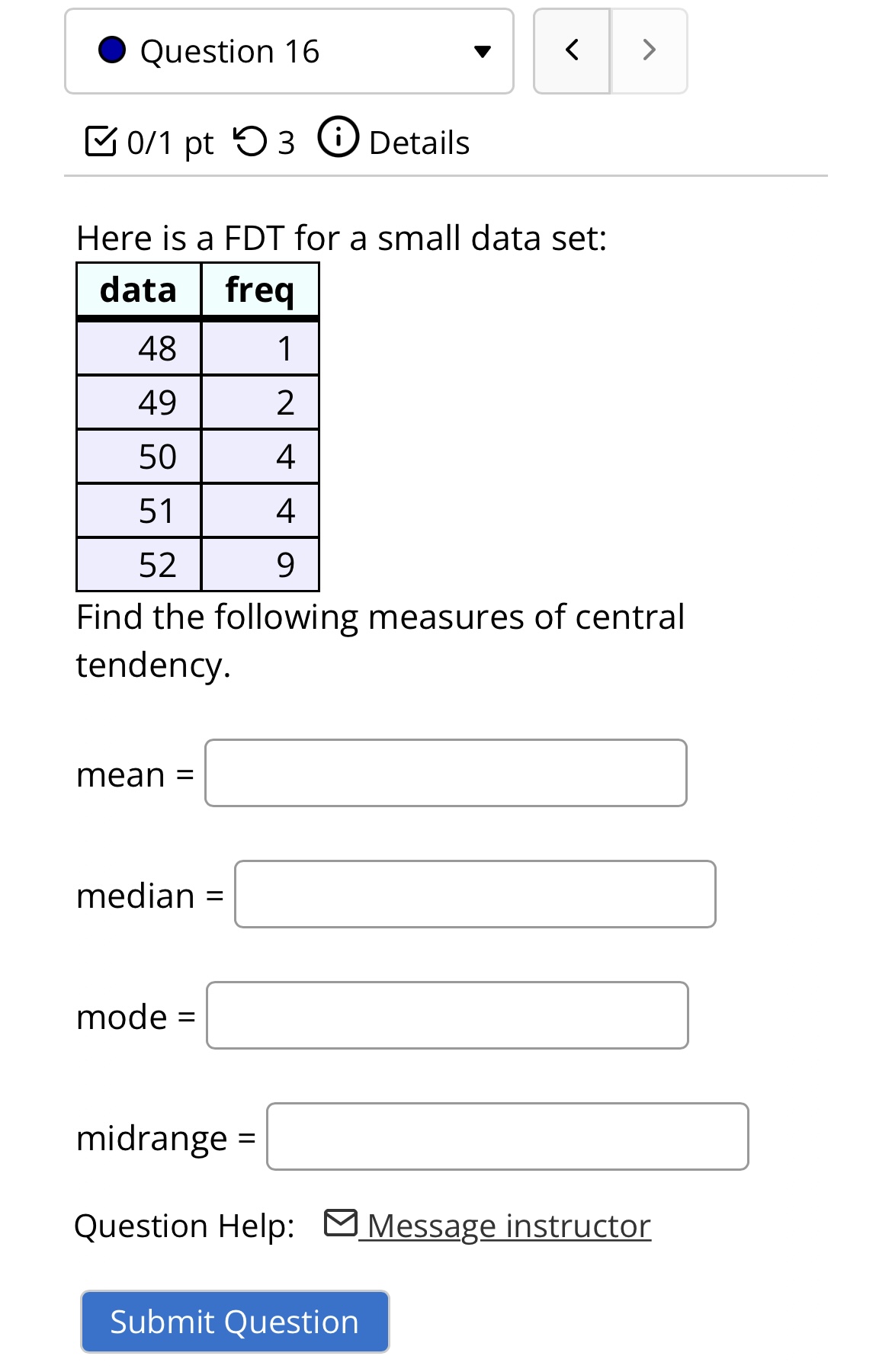Click the filled circle beside Question 16
This screenshot has height=1372, width=892.
pyautogui.click(x=112, y=50)
